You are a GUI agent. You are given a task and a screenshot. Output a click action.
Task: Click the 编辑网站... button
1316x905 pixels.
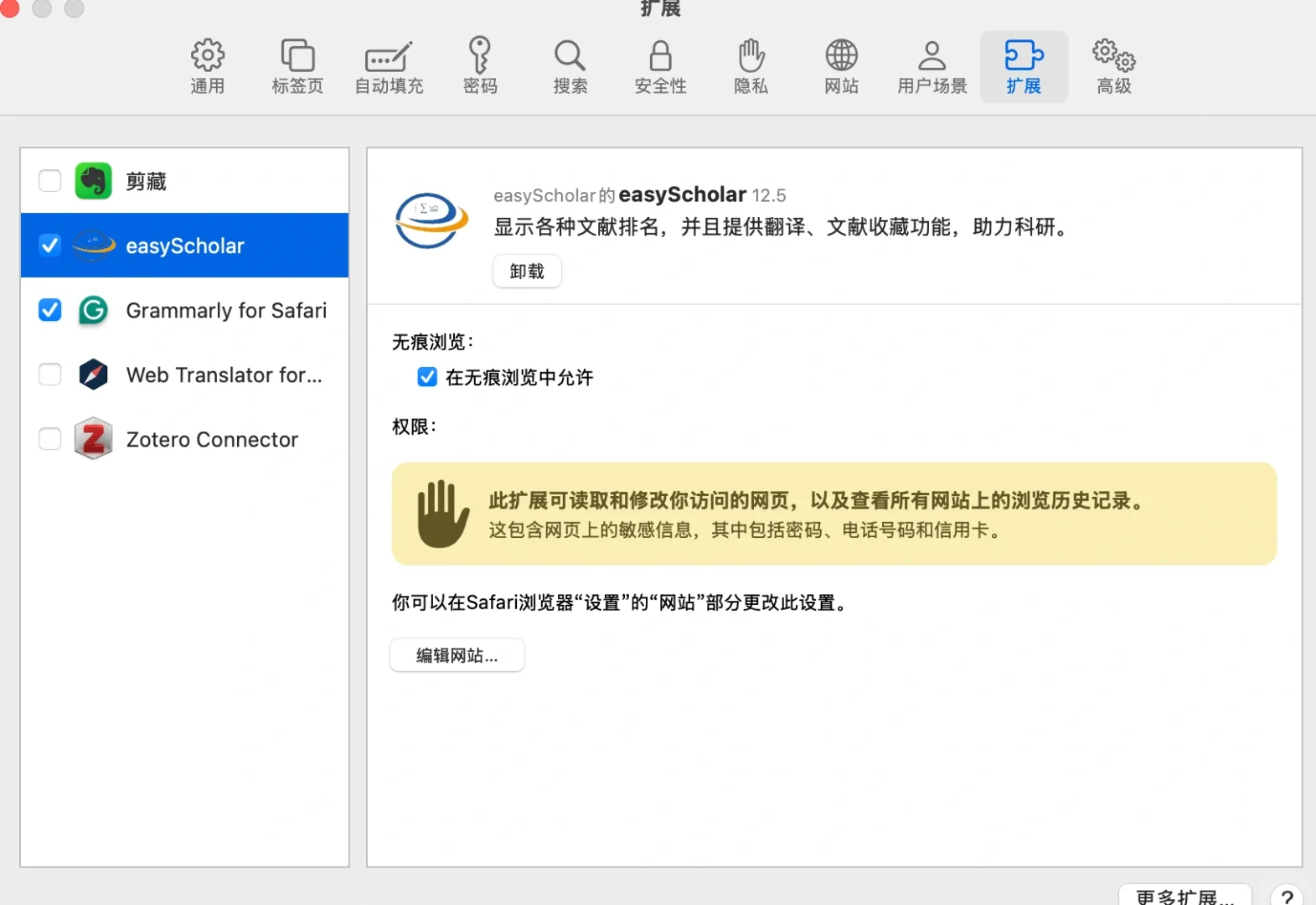(457, 655)
